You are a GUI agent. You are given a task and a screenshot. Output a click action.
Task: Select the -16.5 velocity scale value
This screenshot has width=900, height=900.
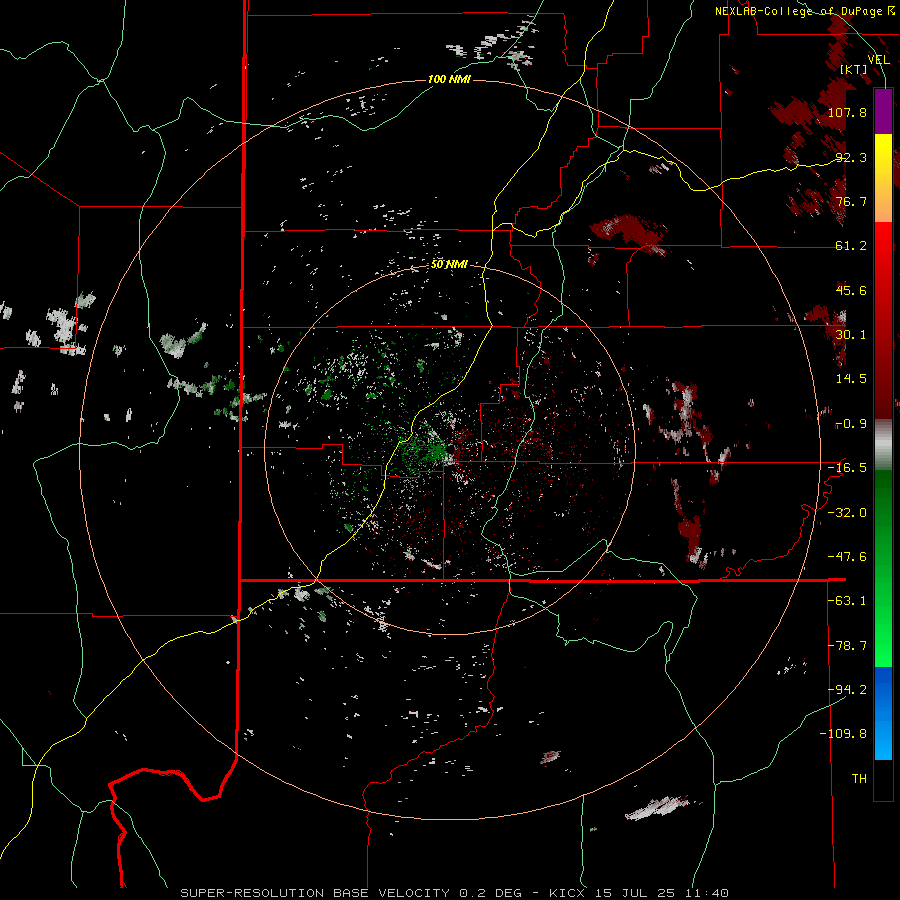coord(847,468)
